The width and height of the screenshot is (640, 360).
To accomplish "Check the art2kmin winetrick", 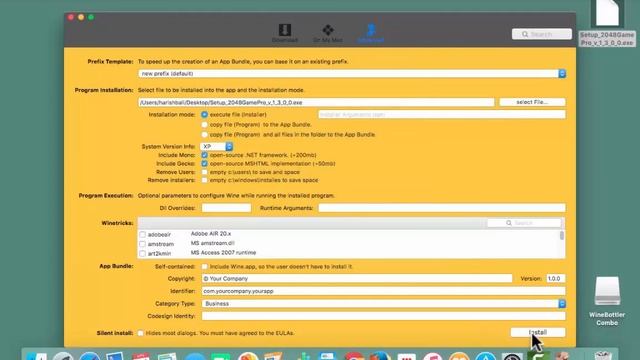I will point(142,253).
